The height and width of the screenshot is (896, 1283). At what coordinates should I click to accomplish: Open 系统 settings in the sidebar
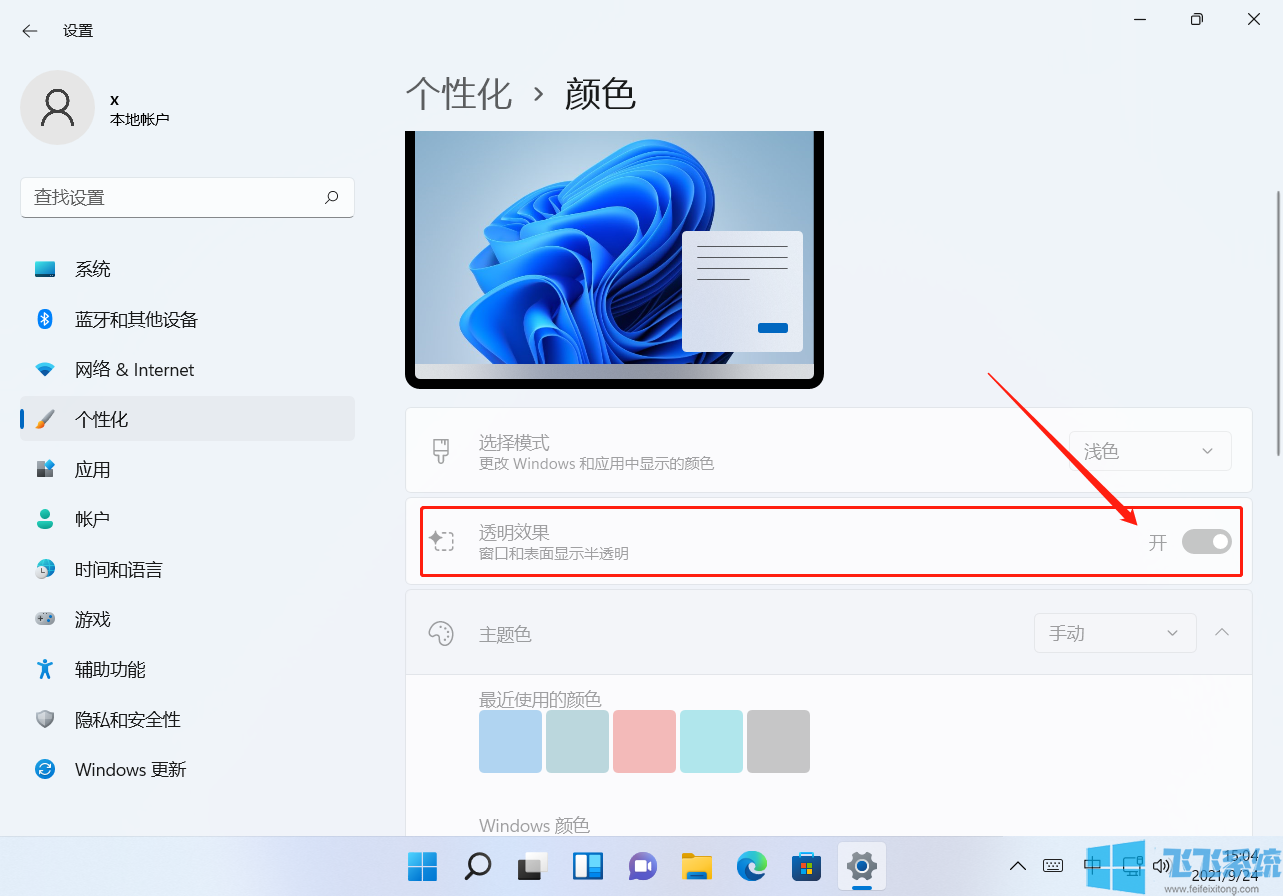click(x=93, y=268)
